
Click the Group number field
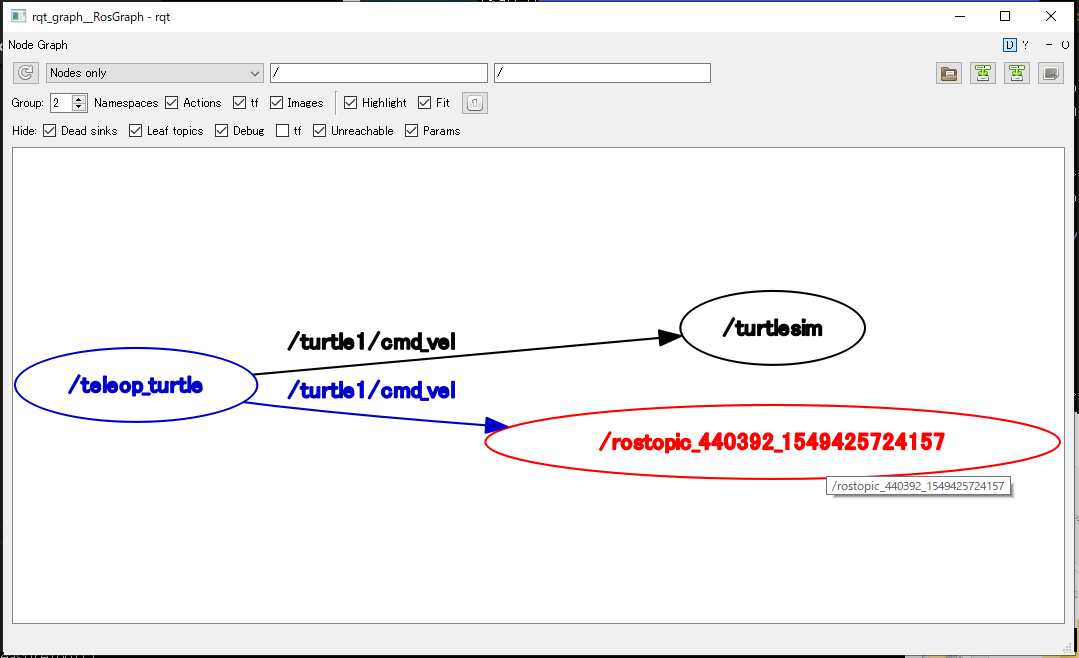click(x=61, y=103)
